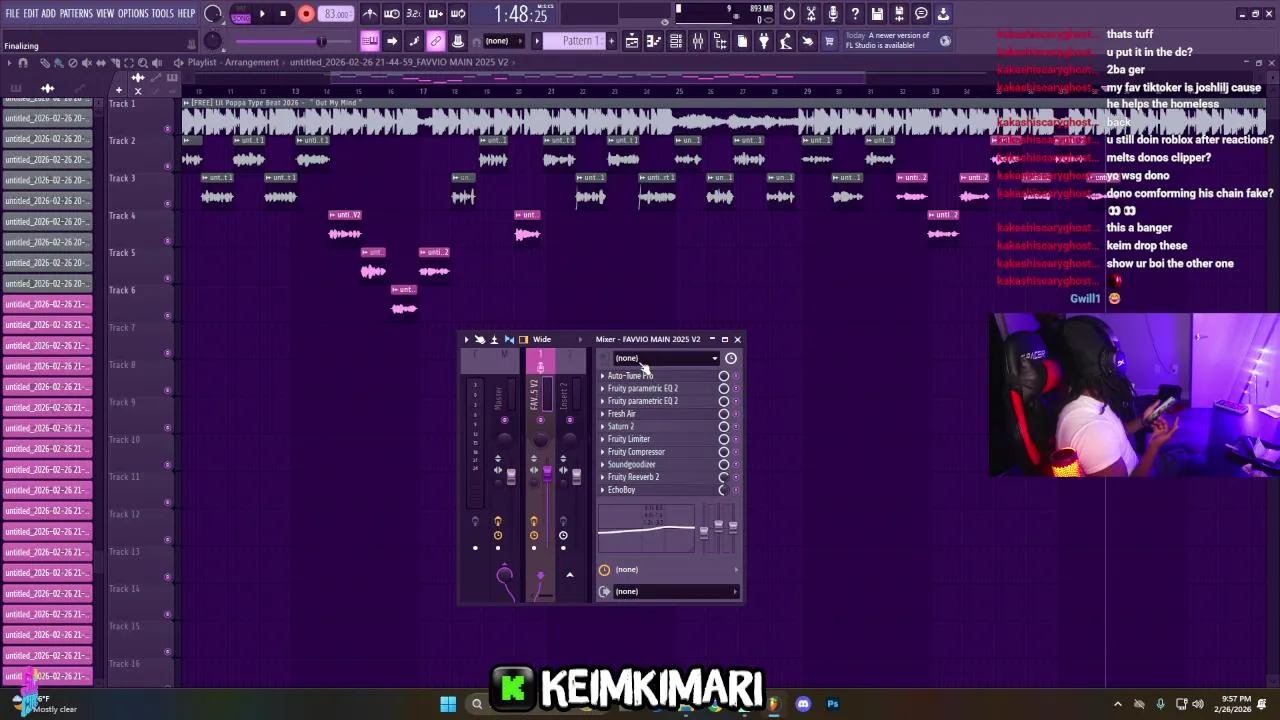Image resolution: width=1280 pixels, height=720 pixels.
Task: Open the EDIT menu
Action: 31,14
